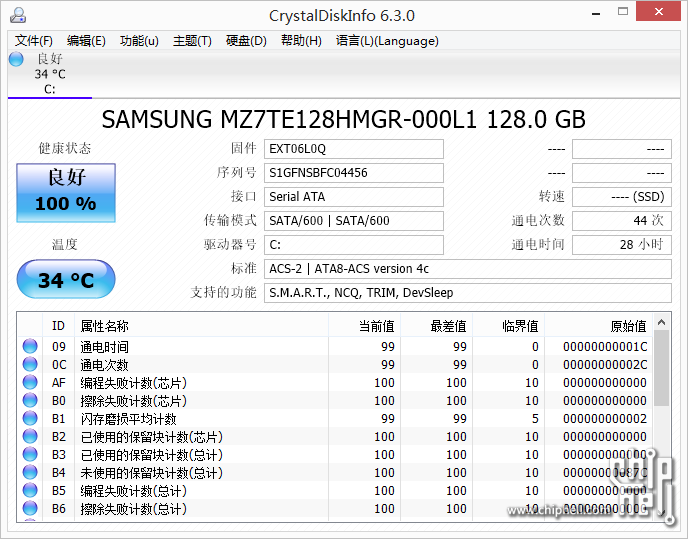Select the 已使用的保留块计数(总计) attribute row

335,454
